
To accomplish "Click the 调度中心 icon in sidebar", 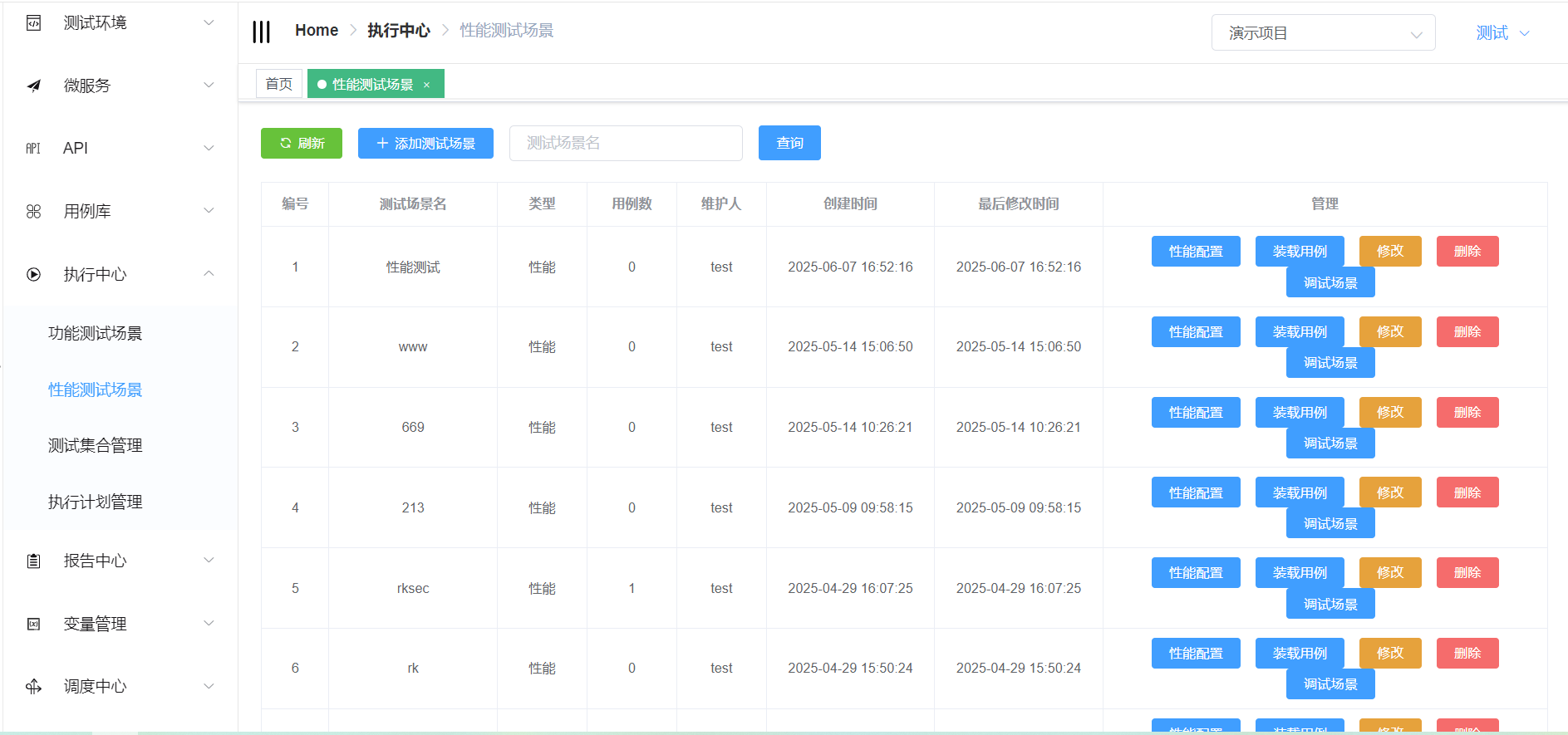I will 33,687.
